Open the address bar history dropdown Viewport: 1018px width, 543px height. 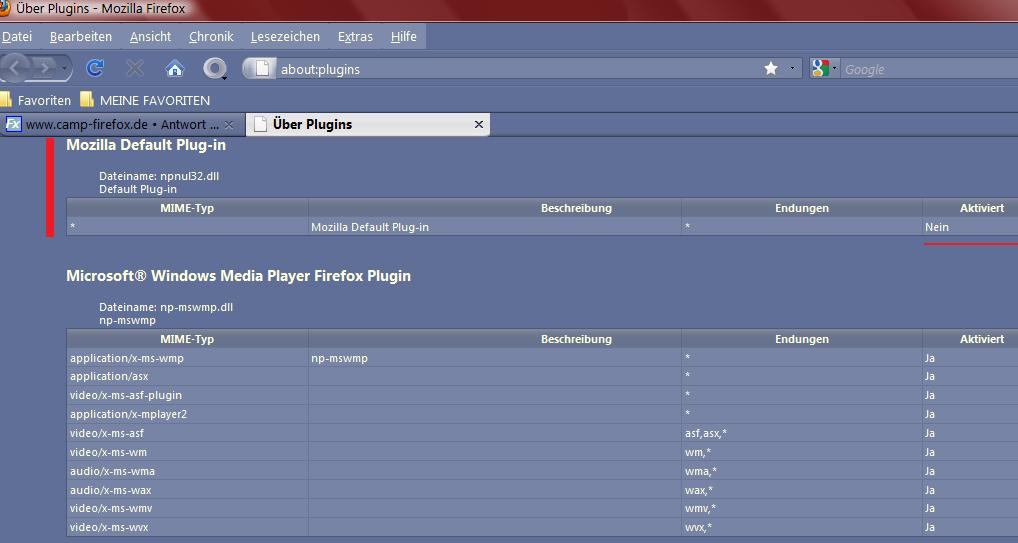pos(792,68)
